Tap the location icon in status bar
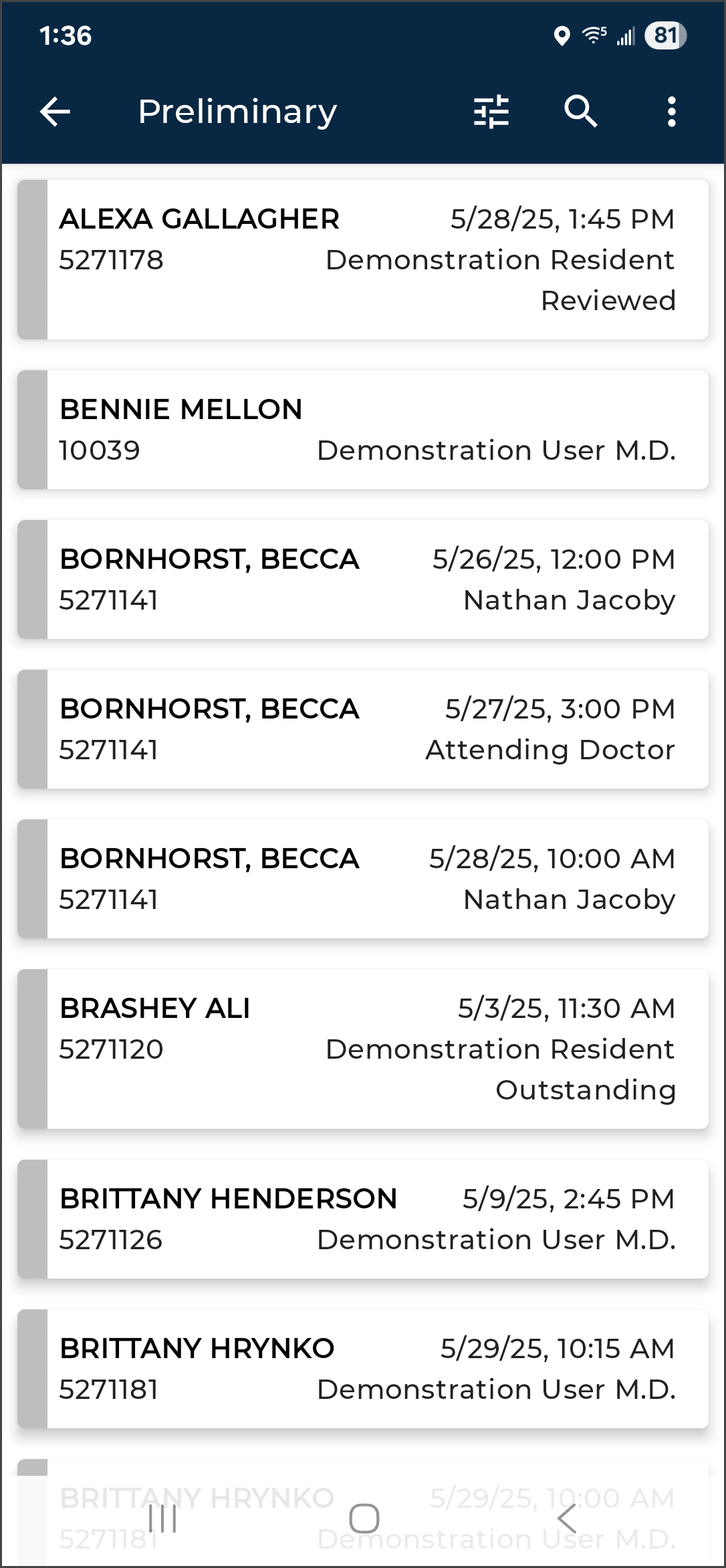726x1568 pixels. coord(562,36)
